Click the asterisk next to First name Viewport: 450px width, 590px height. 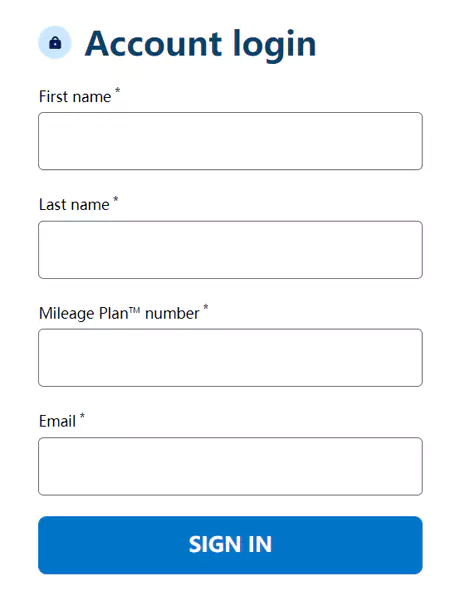(x=117, y=91)
